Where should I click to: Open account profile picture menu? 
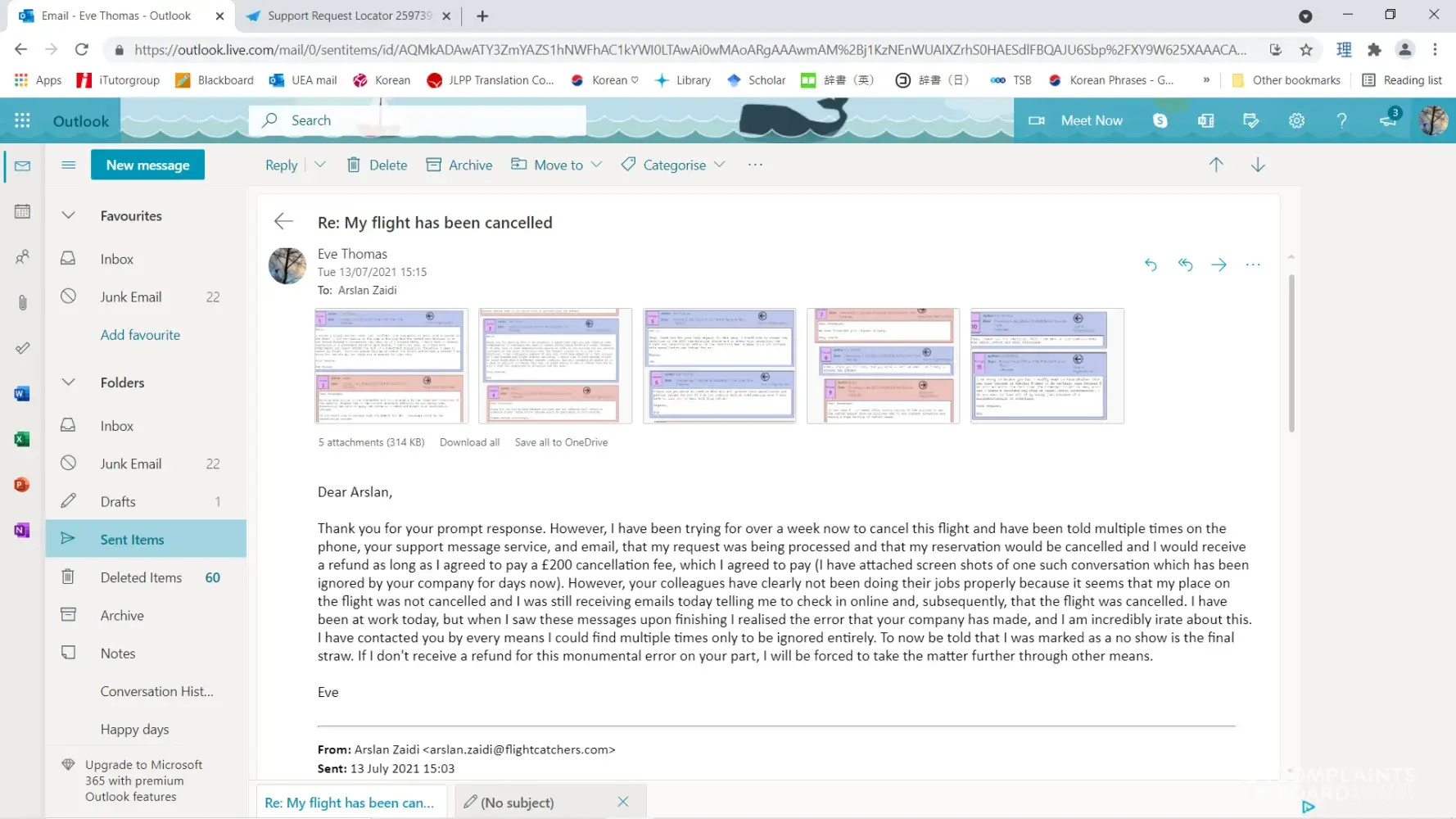(1433, 120)
